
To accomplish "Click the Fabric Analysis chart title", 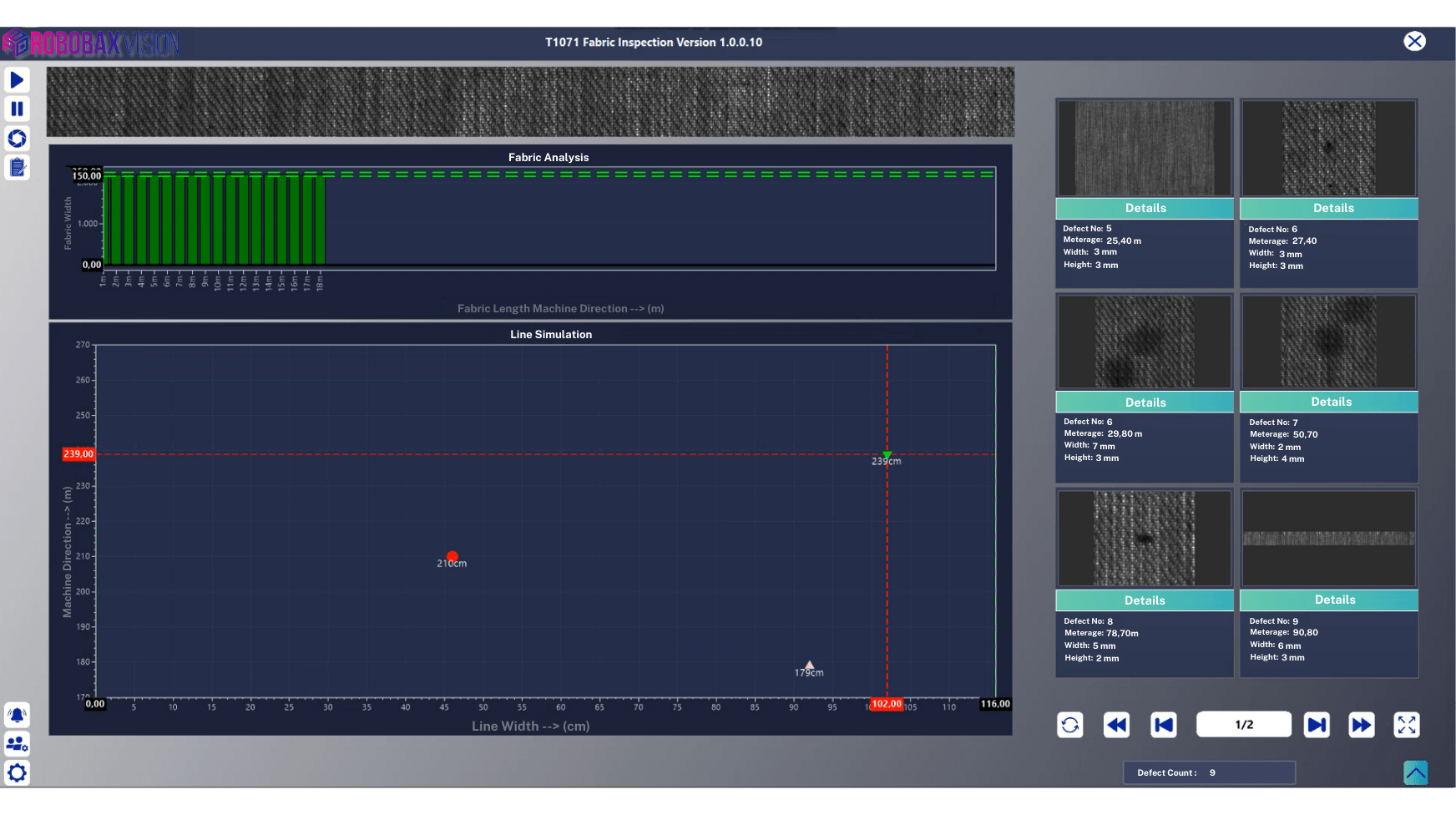I will click(x=549, y=157).
